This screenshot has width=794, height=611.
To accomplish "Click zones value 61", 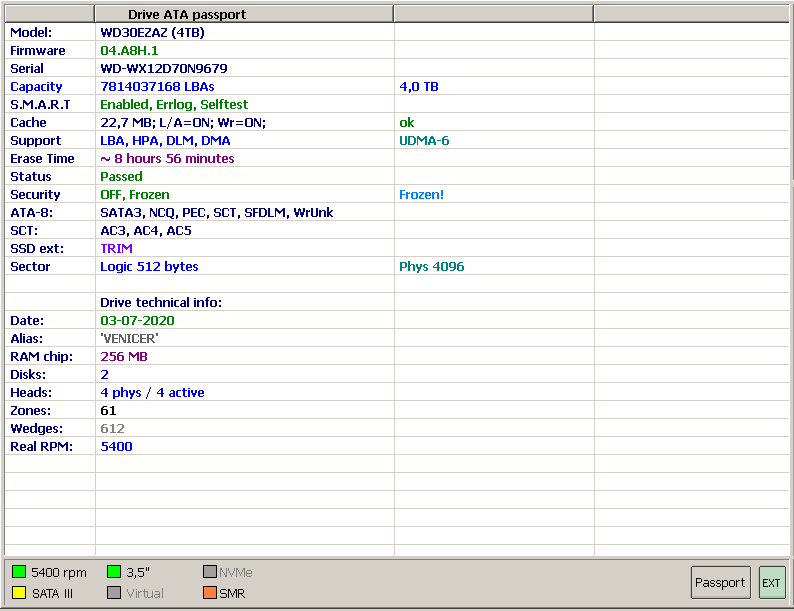I will pos(108,411).
